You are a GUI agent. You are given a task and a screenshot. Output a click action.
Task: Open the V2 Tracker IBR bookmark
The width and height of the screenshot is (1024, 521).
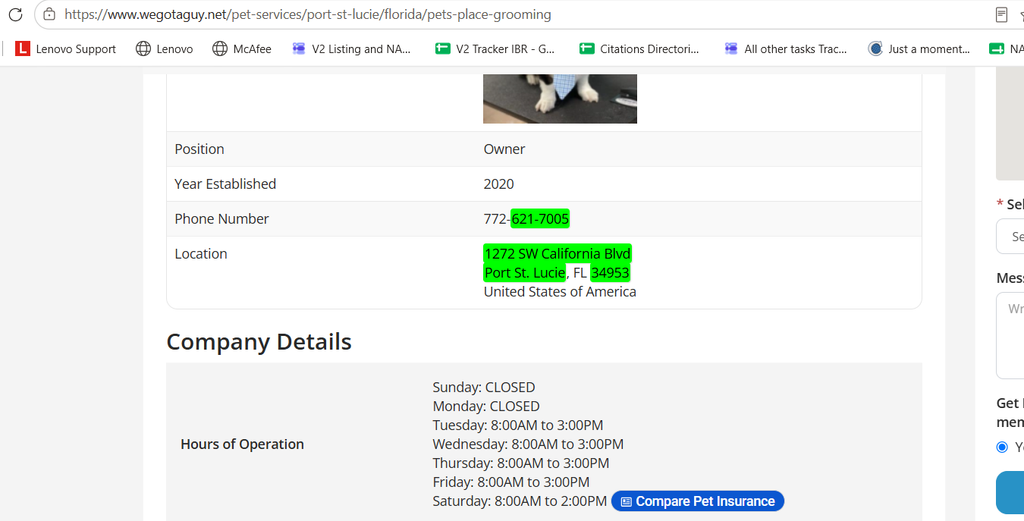click(495, 48)
